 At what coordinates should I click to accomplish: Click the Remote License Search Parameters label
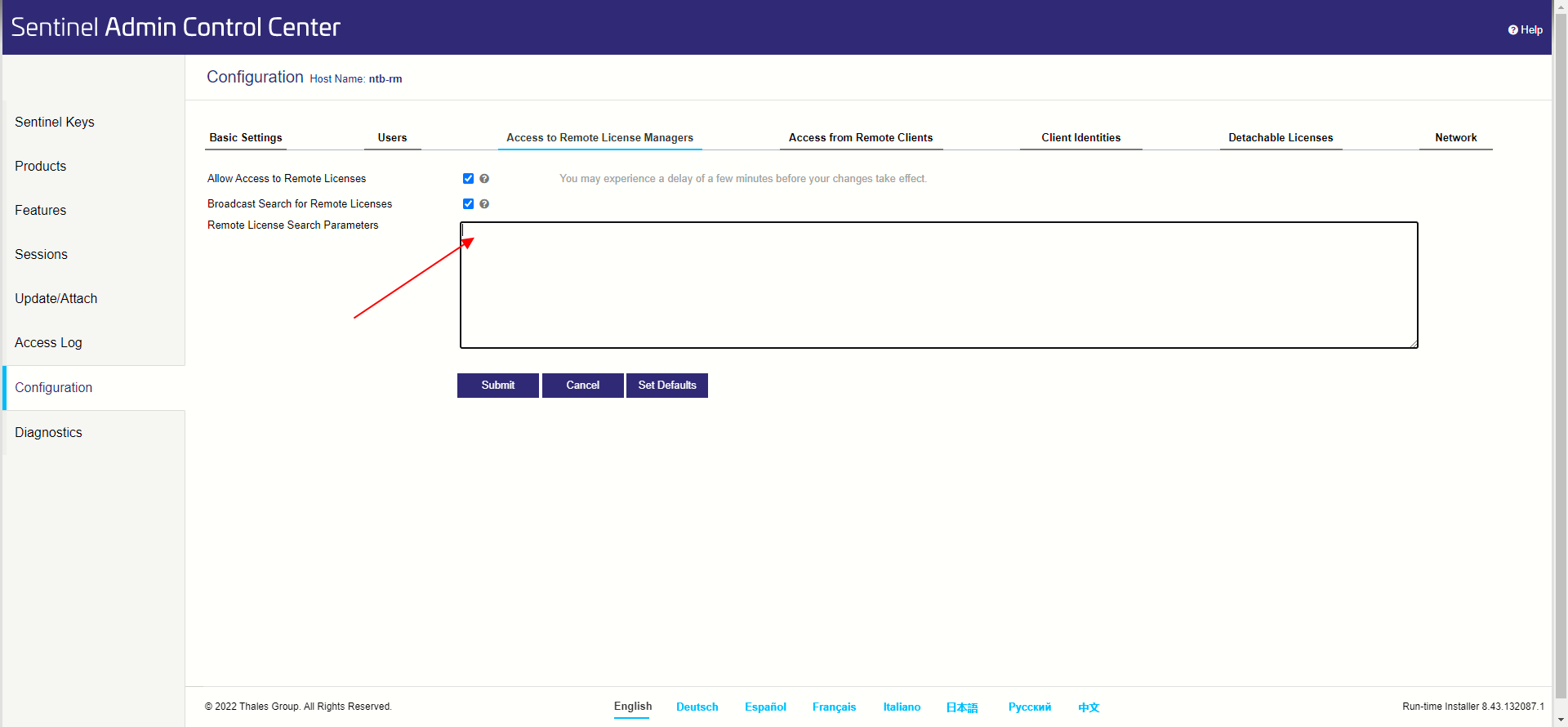[x=293, y=225]
